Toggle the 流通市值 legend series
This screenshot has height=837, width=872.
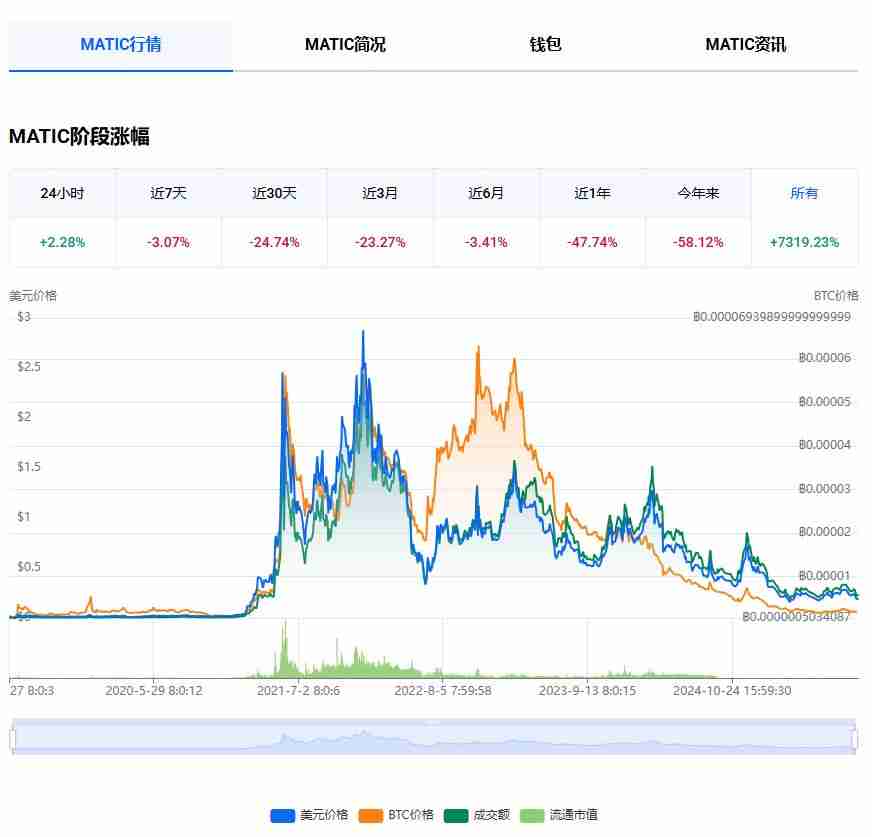[566, 815]
